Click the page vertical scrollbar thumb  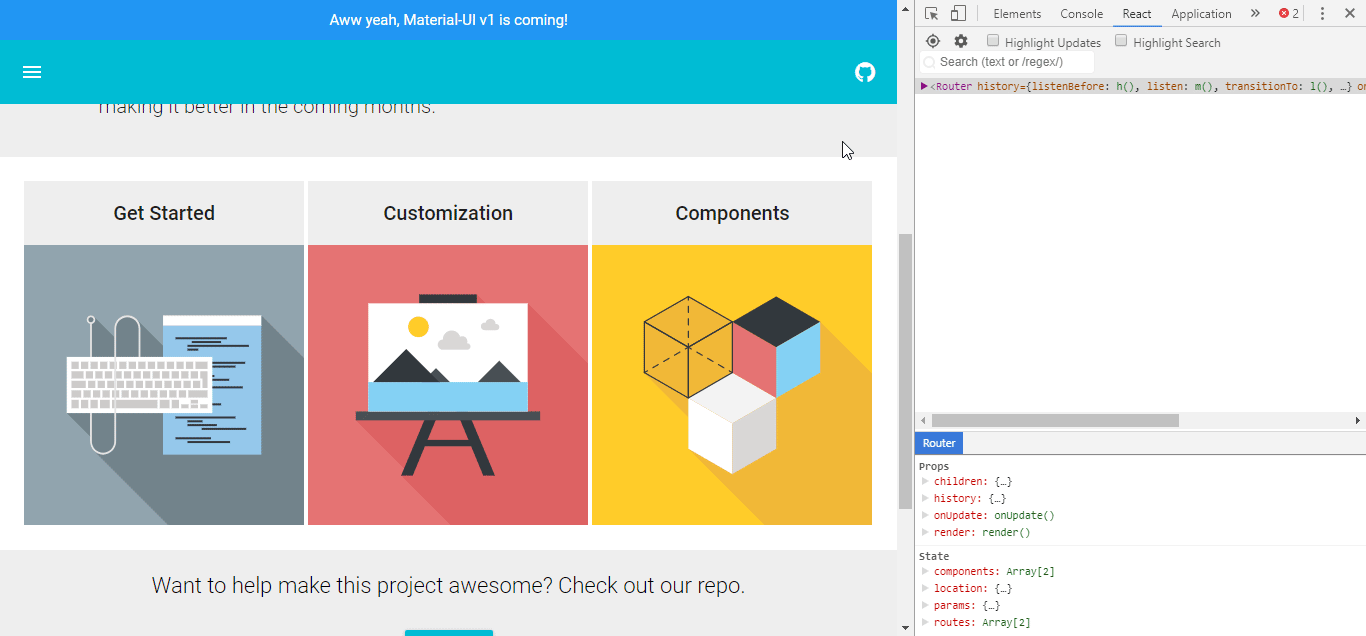coord(906,370)
